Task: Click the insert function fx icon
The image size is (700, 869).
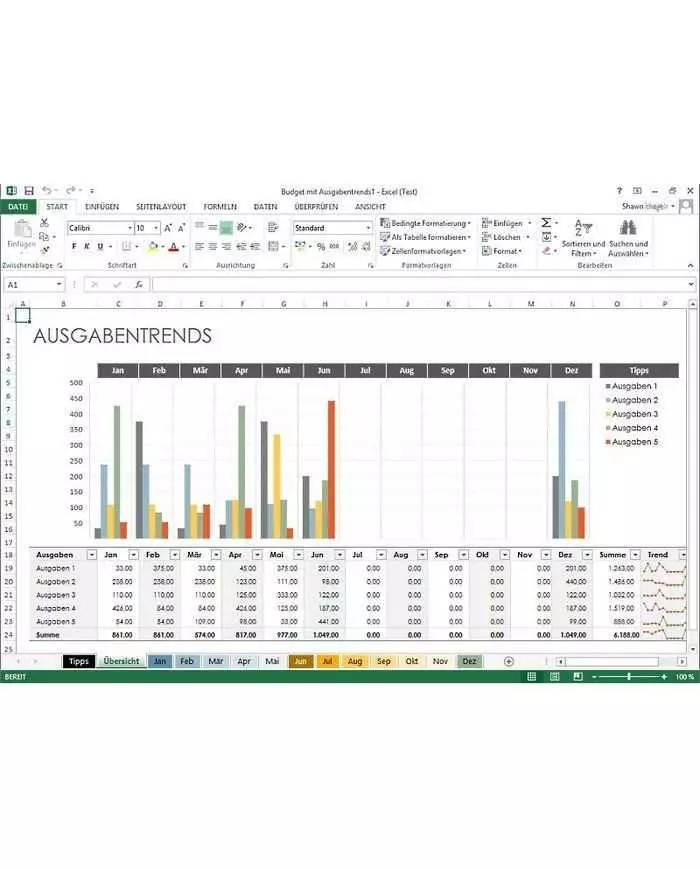Action: 139,285
